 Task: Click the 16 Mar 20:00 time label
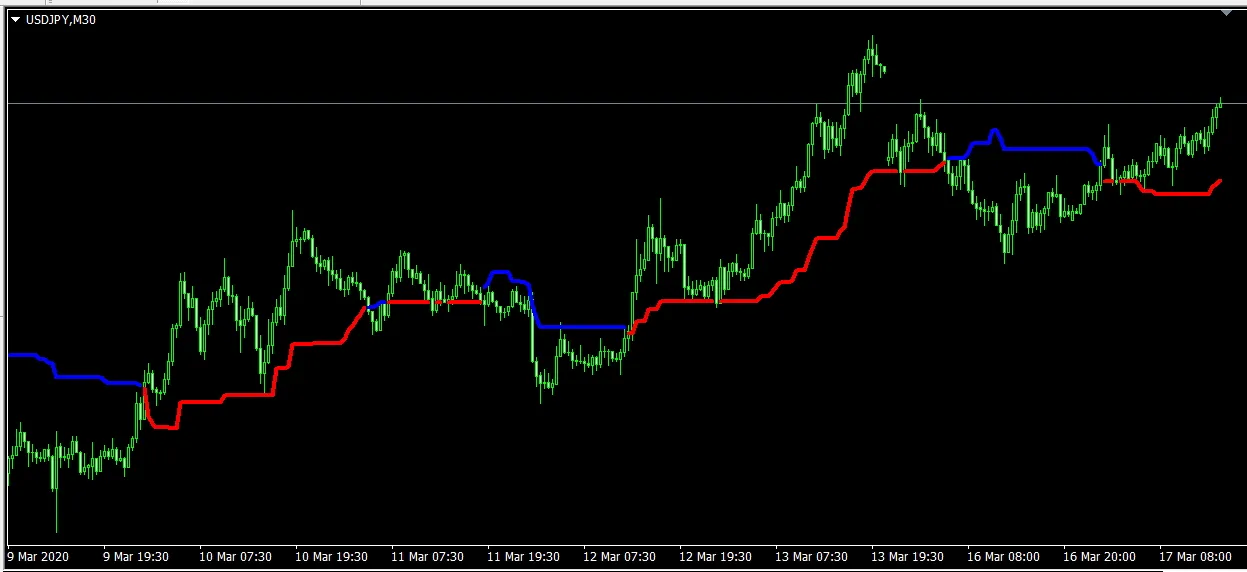[1101, 556]
